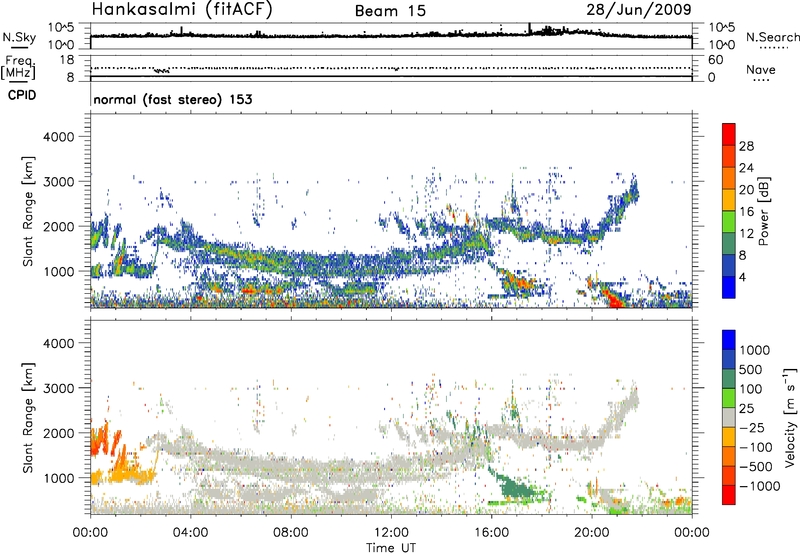The width and height of the screenshot is (800, 554).
Task: Click the text normal (fast stereo) 153
Action: [173, 99]
